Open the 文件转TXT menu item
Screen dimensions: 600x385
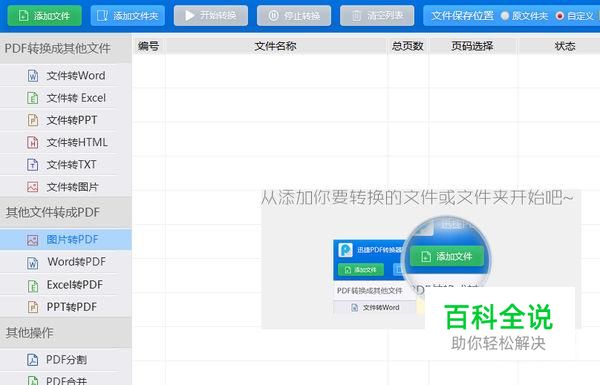coord(66,165)
